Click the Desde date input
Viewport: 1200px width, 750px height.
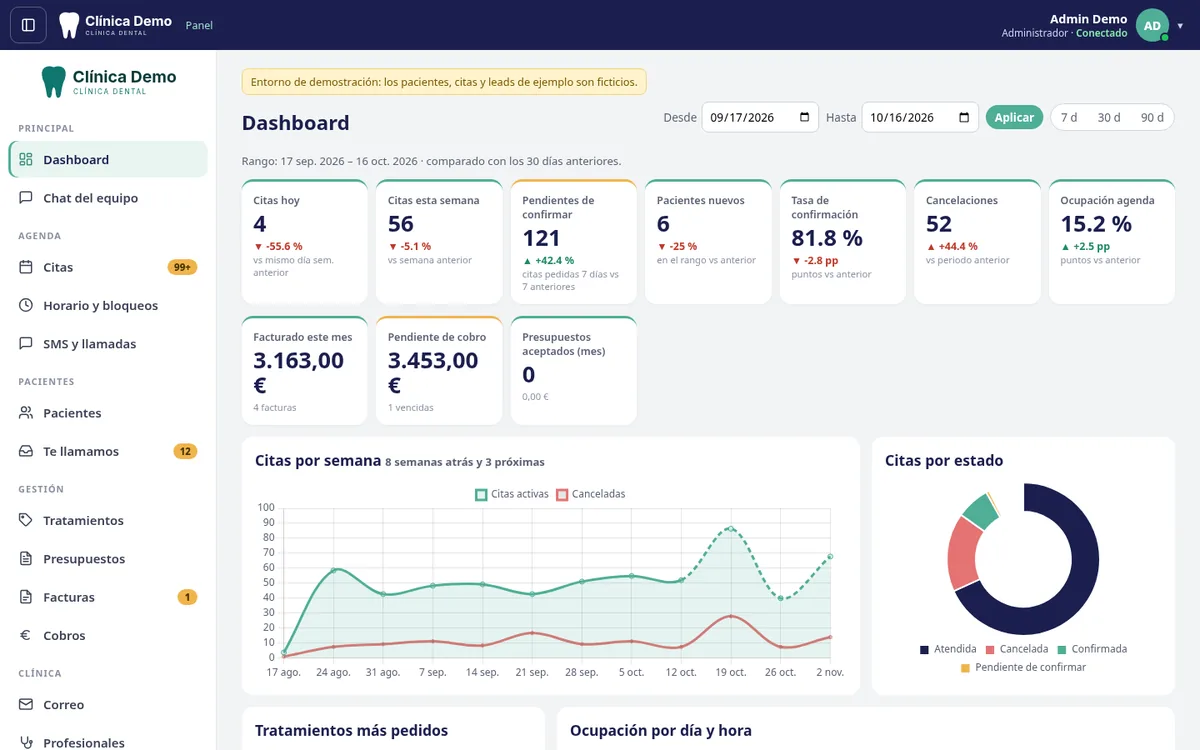point(760,117)
